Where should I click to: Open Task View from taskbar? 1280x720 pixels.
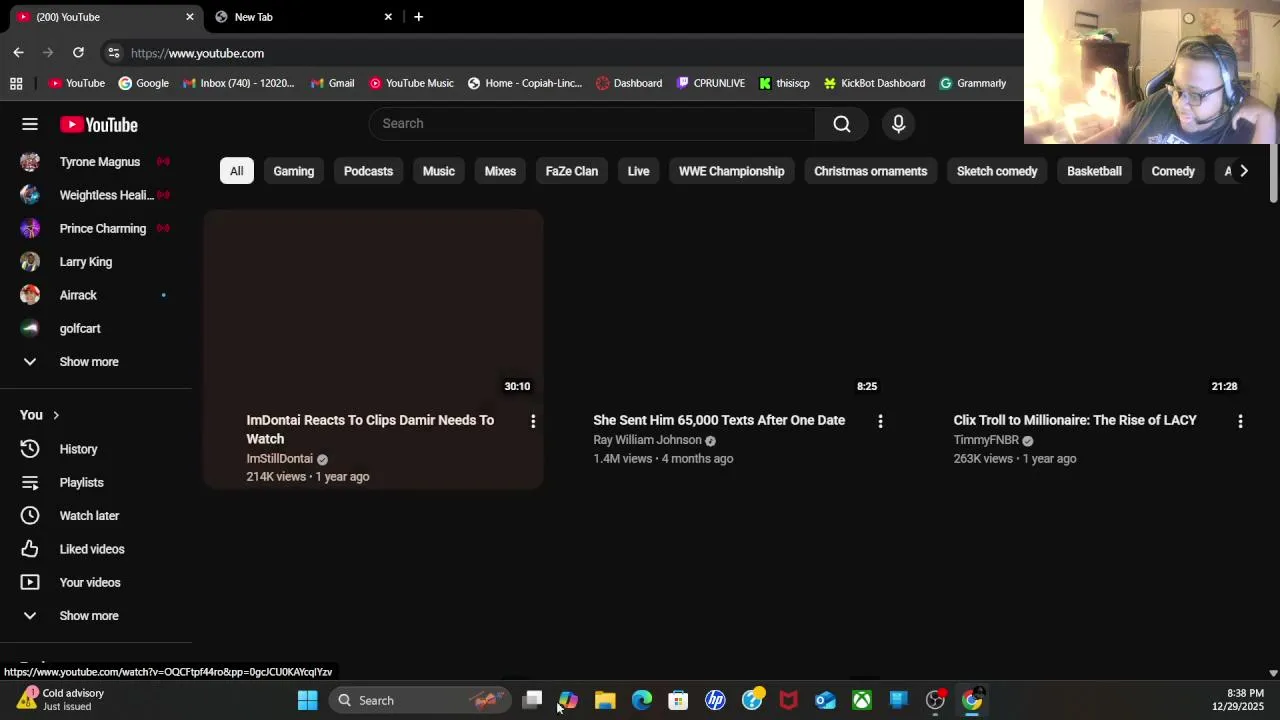pos(532,700)
